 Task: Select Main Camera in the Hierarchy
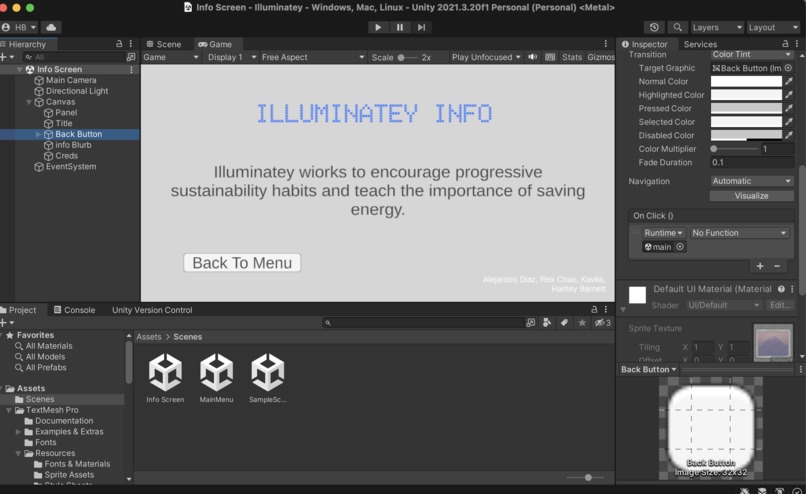pyautogui.click(x=71, y=80)
